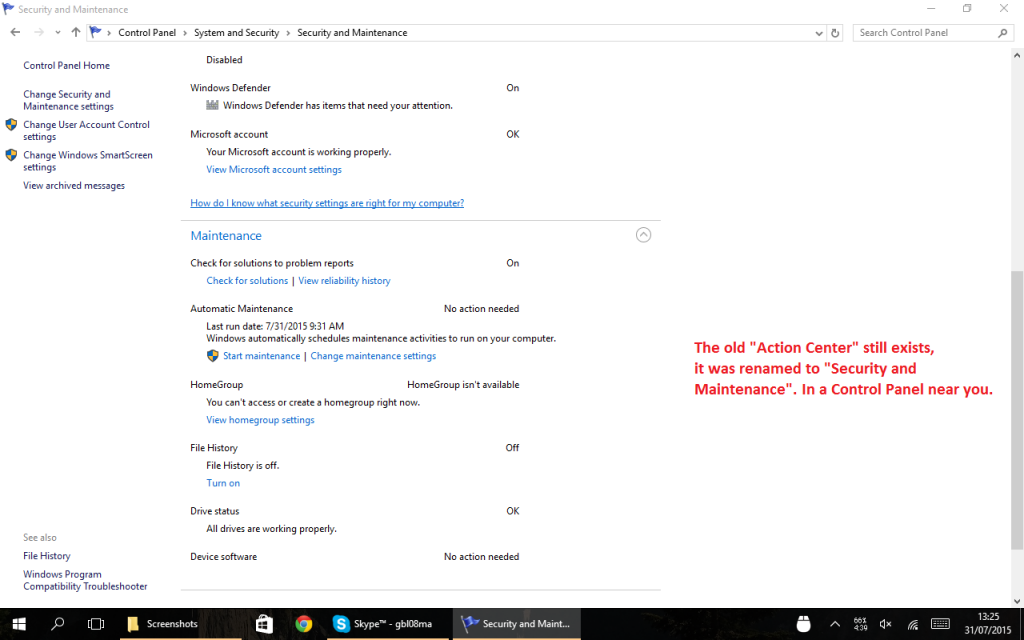
Task: Click the taskbar clock and date
Action: coord(988,624)
